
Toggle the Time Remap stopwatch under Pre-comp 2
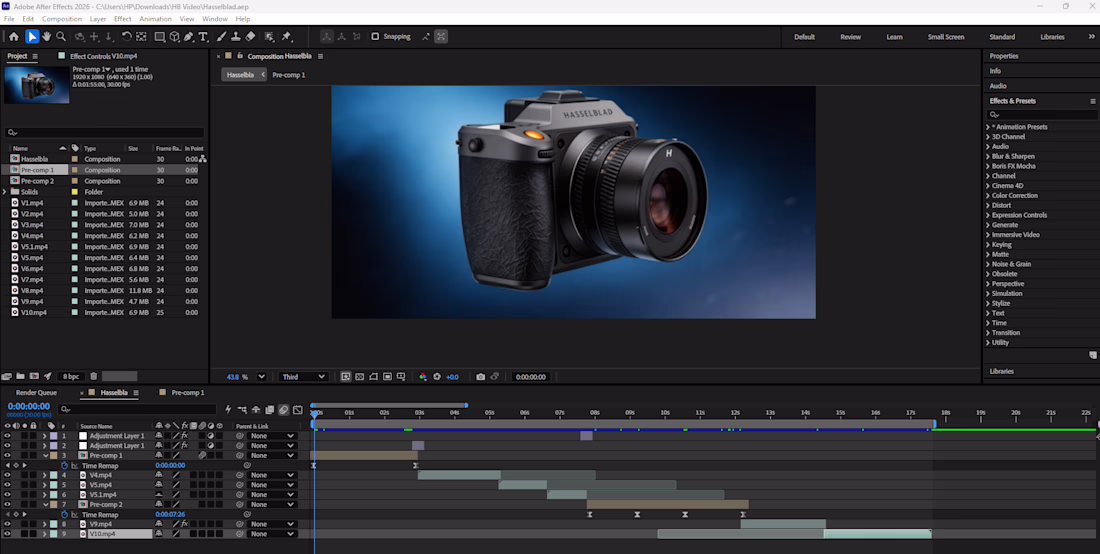65,515
